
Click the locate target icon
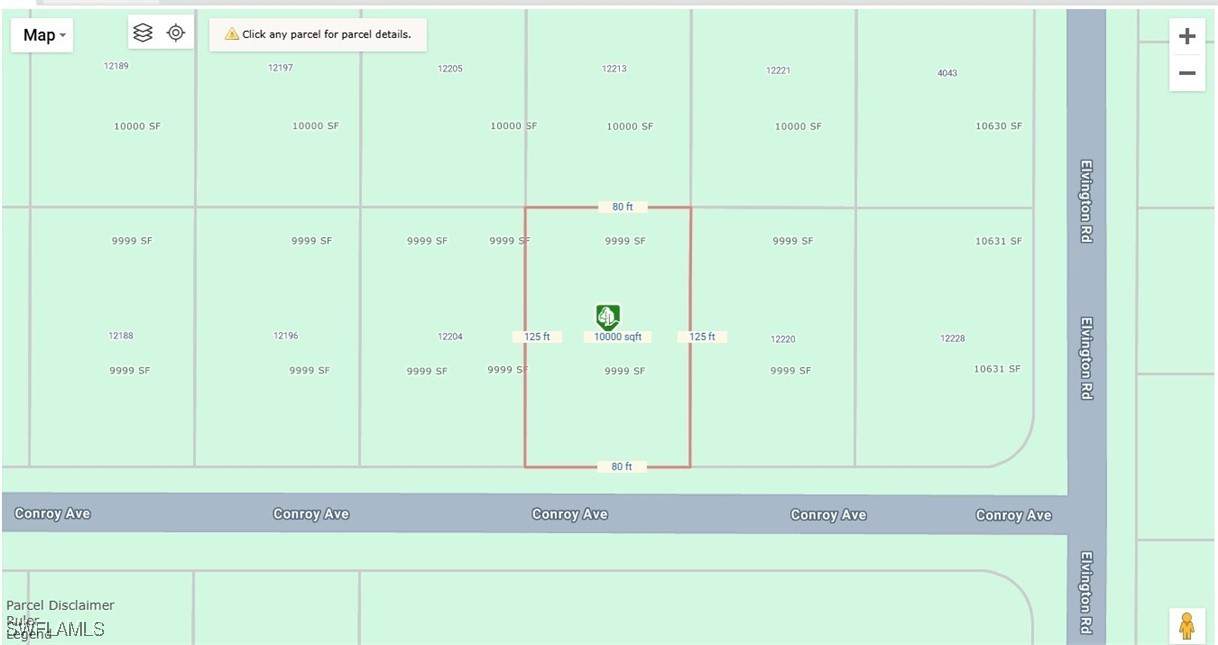176,33
